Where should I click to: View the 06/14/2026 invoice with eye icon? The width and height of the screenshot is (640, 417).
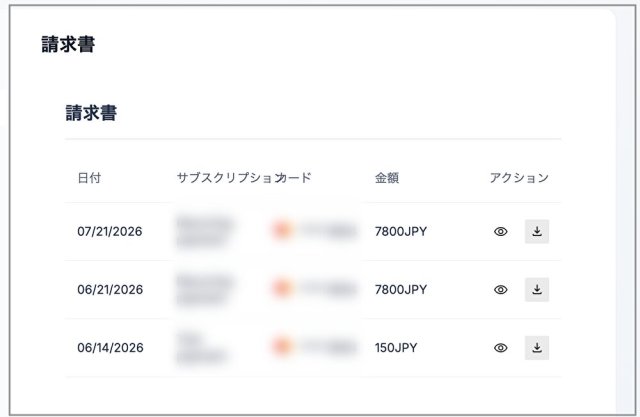[x=500, y=348]
